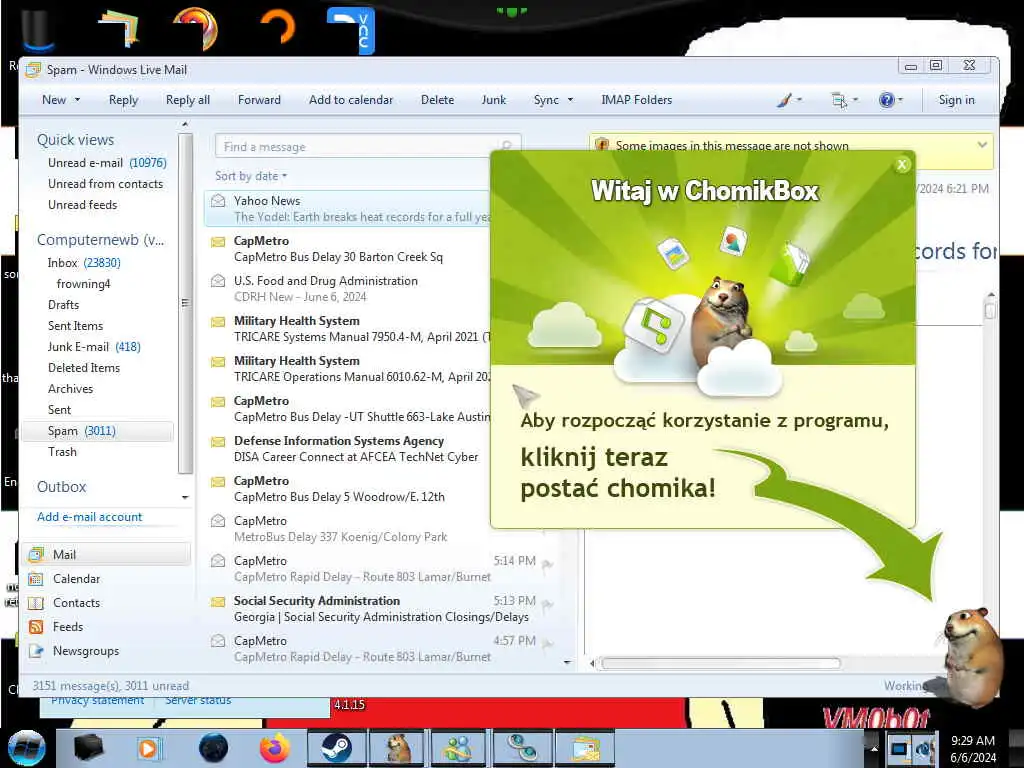Click opened envelope icon for U.S. Food and Drug Administration

coord(218,281)
